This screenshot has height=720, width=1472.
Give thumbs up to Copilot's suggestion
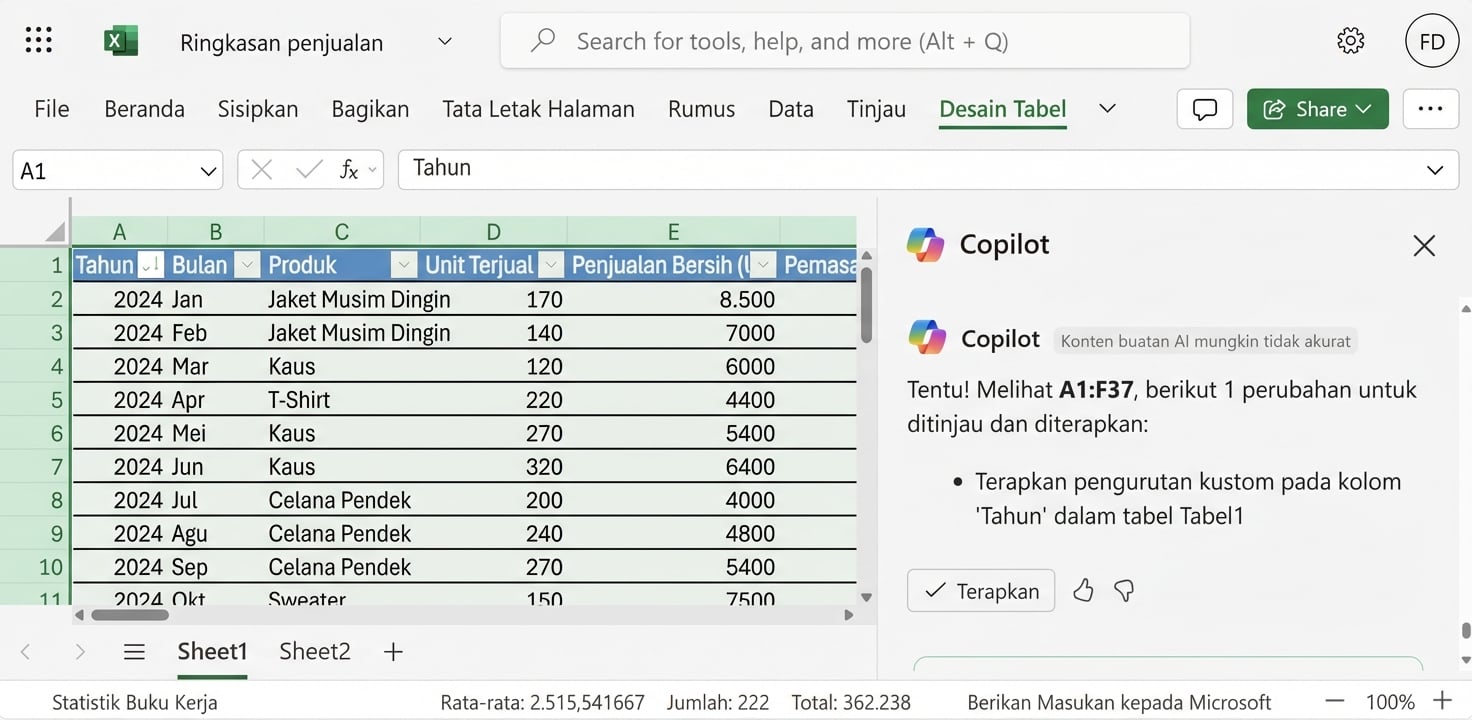coord(1083,591)
